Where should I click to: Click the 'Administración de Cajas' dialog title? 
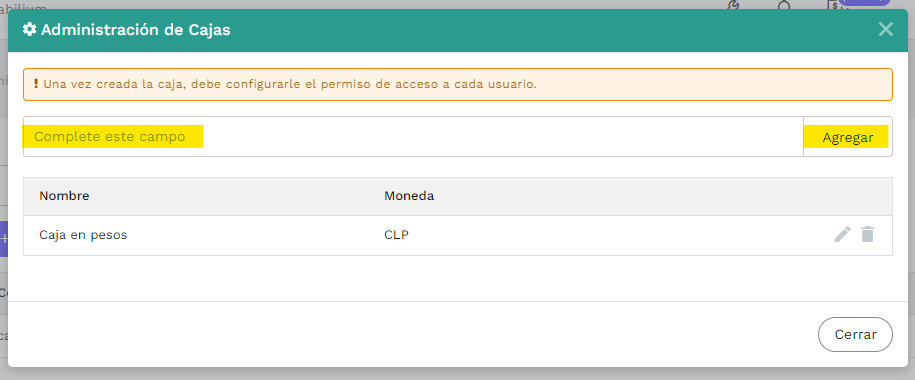(135, 30)
